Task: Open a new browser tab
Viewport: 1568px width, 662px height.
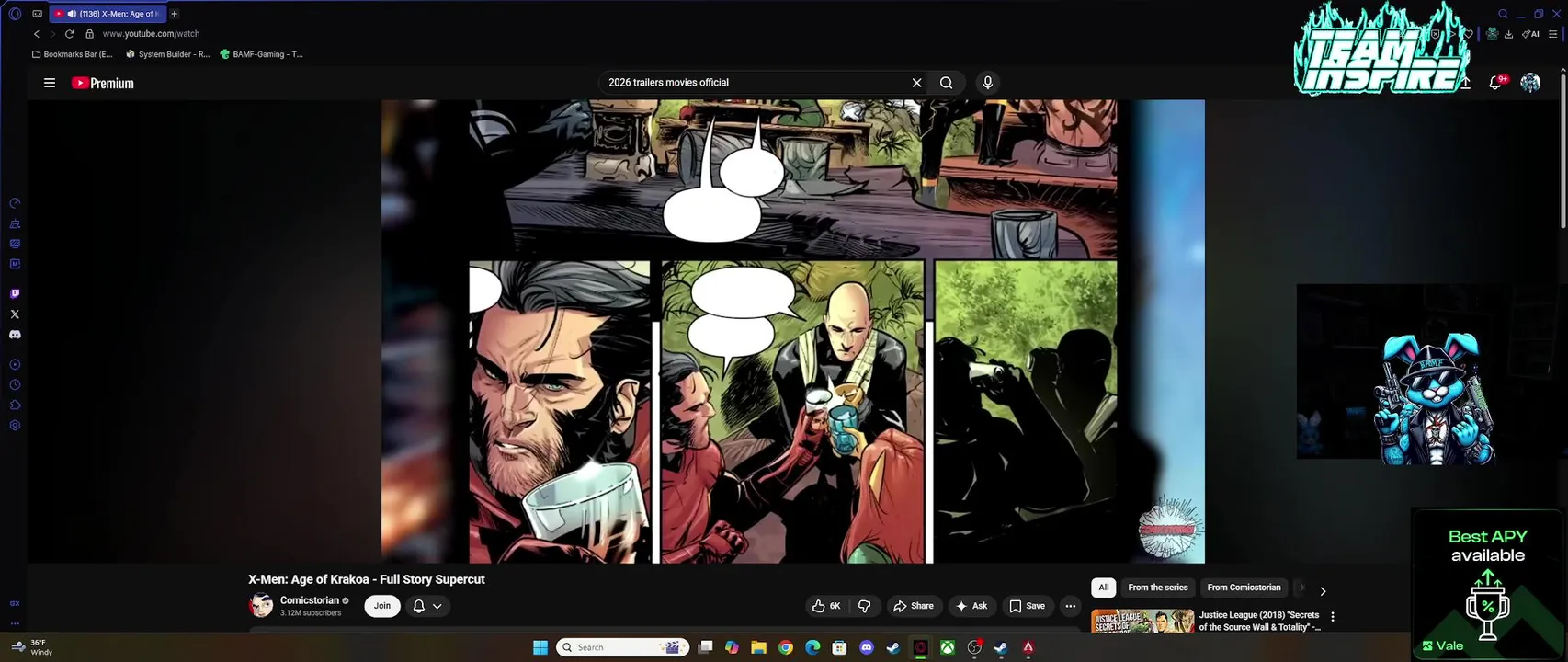Action: pos(174,14)
